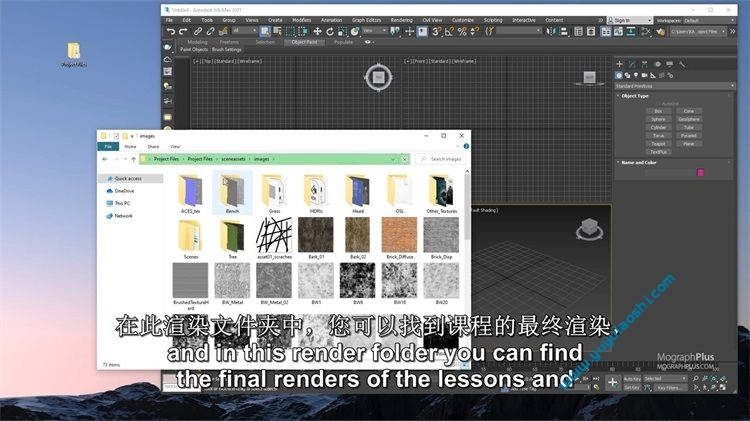This screenshot has height=421, width=750.
Task: Click the Select and Place tool icon
Action: click(354, 32)
